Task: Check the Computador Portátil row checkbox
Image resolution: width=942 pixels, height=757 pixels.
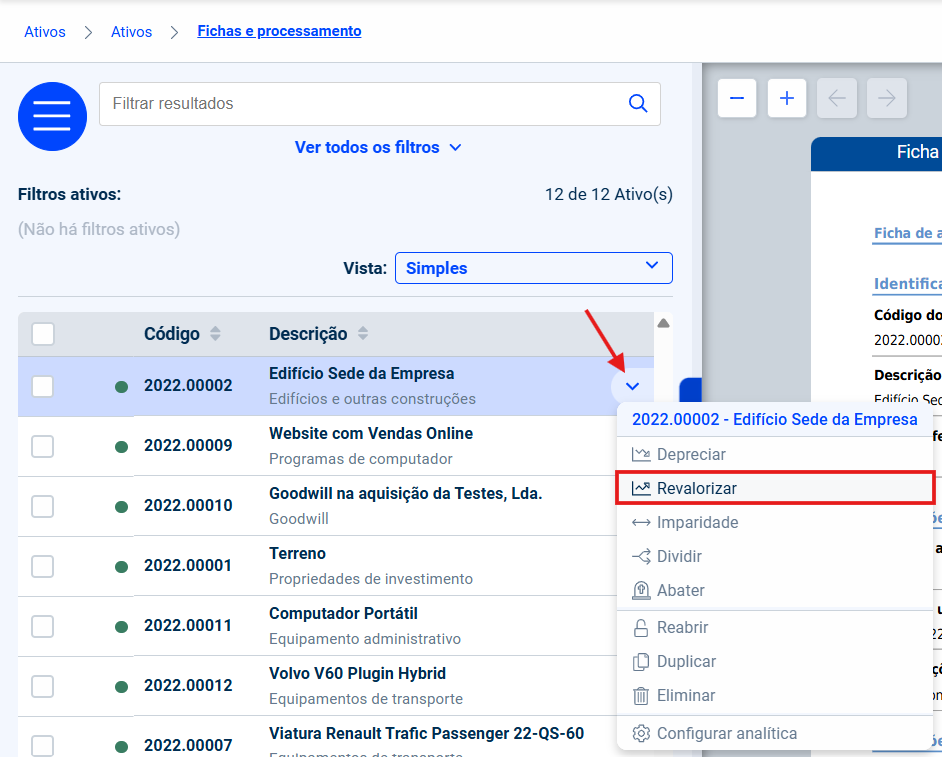Action: click(43, 627)
